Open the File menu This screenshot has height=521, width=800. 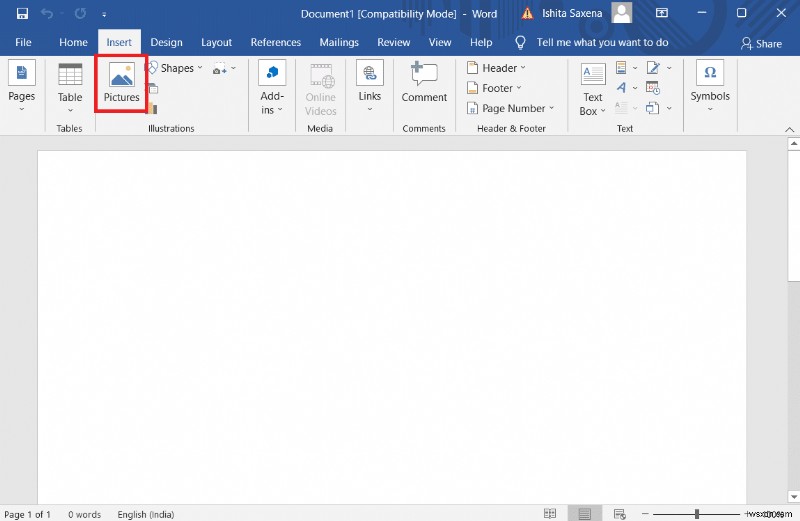[x=23, y=42]
